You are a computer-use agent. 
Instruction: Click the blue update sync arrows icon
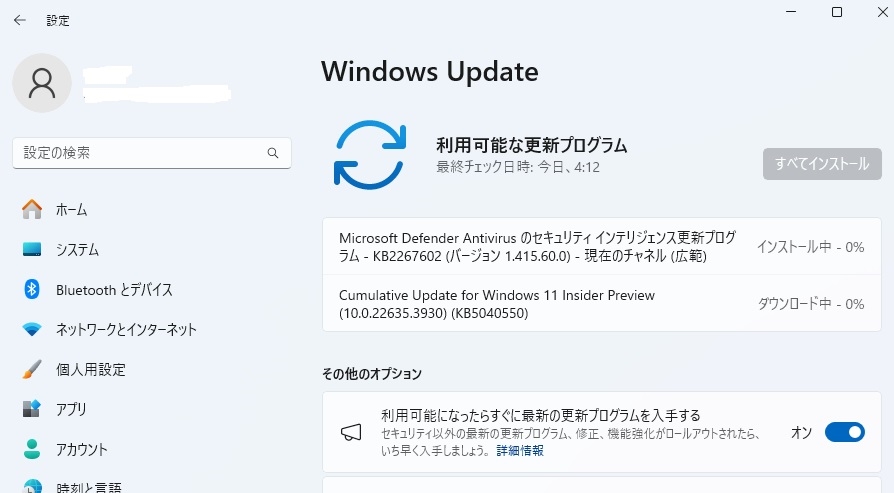[370, 154]
